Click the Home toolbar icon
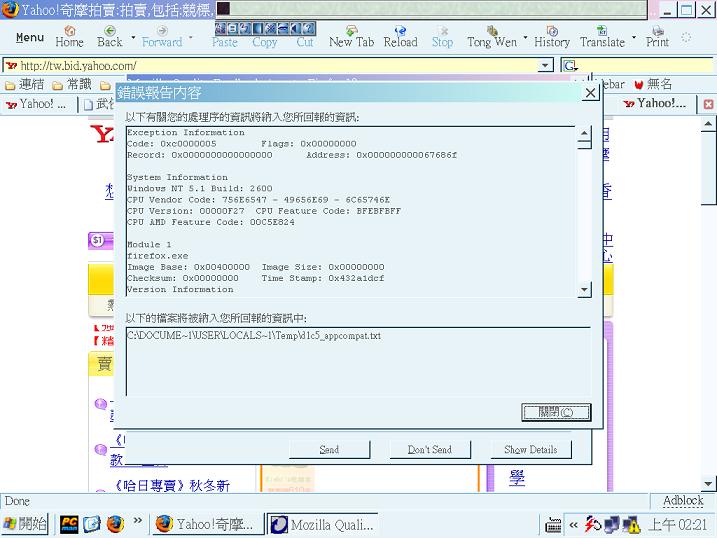Image resolution: width=717 pixels, height=538 pixels. pyautogui.click(x=69, y=37)
